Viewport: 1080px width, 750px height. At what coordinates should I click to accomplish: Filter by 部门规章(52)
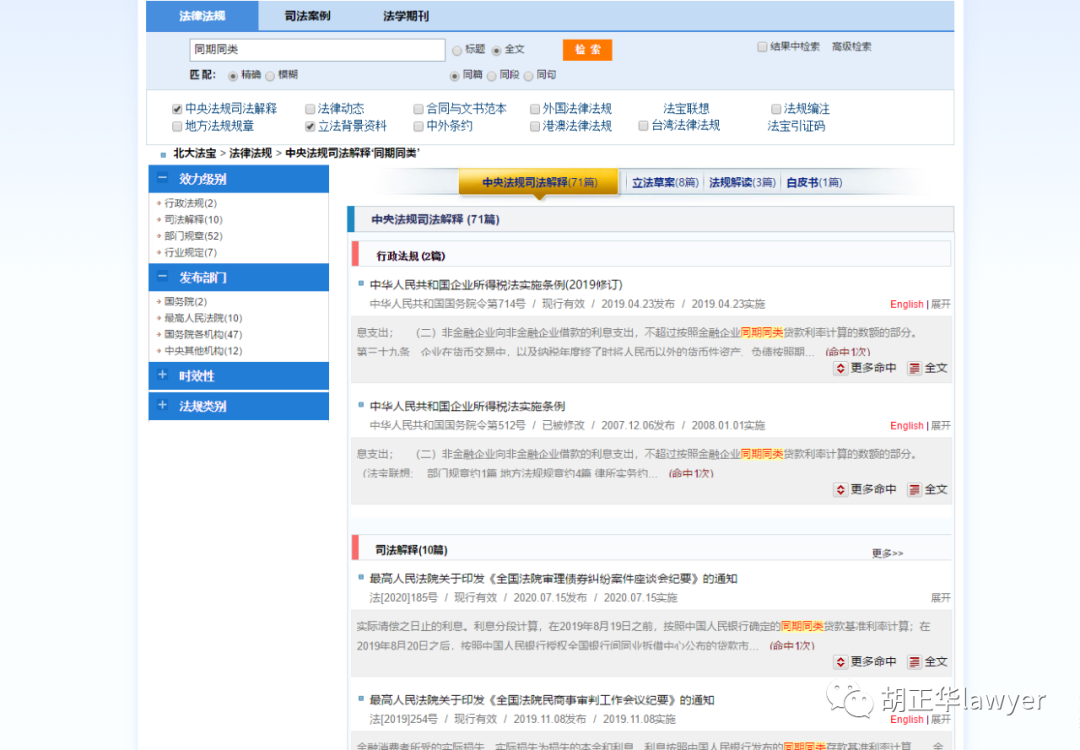(193, 236)
